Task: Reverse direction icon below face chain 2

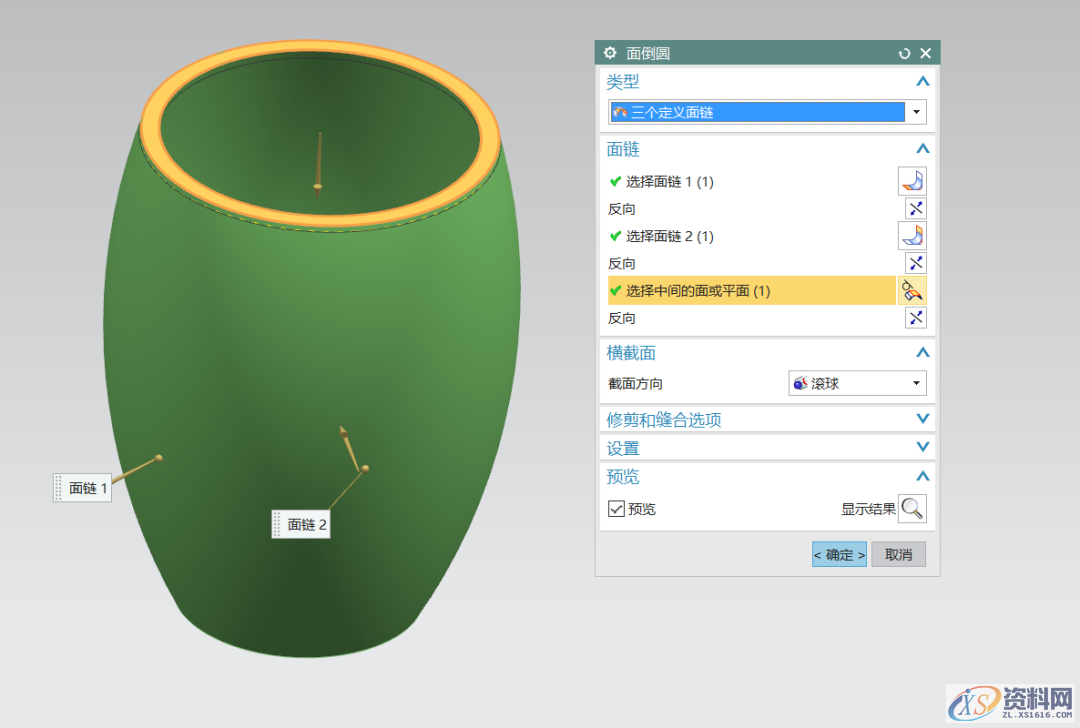Action: [x=915, y=263]
